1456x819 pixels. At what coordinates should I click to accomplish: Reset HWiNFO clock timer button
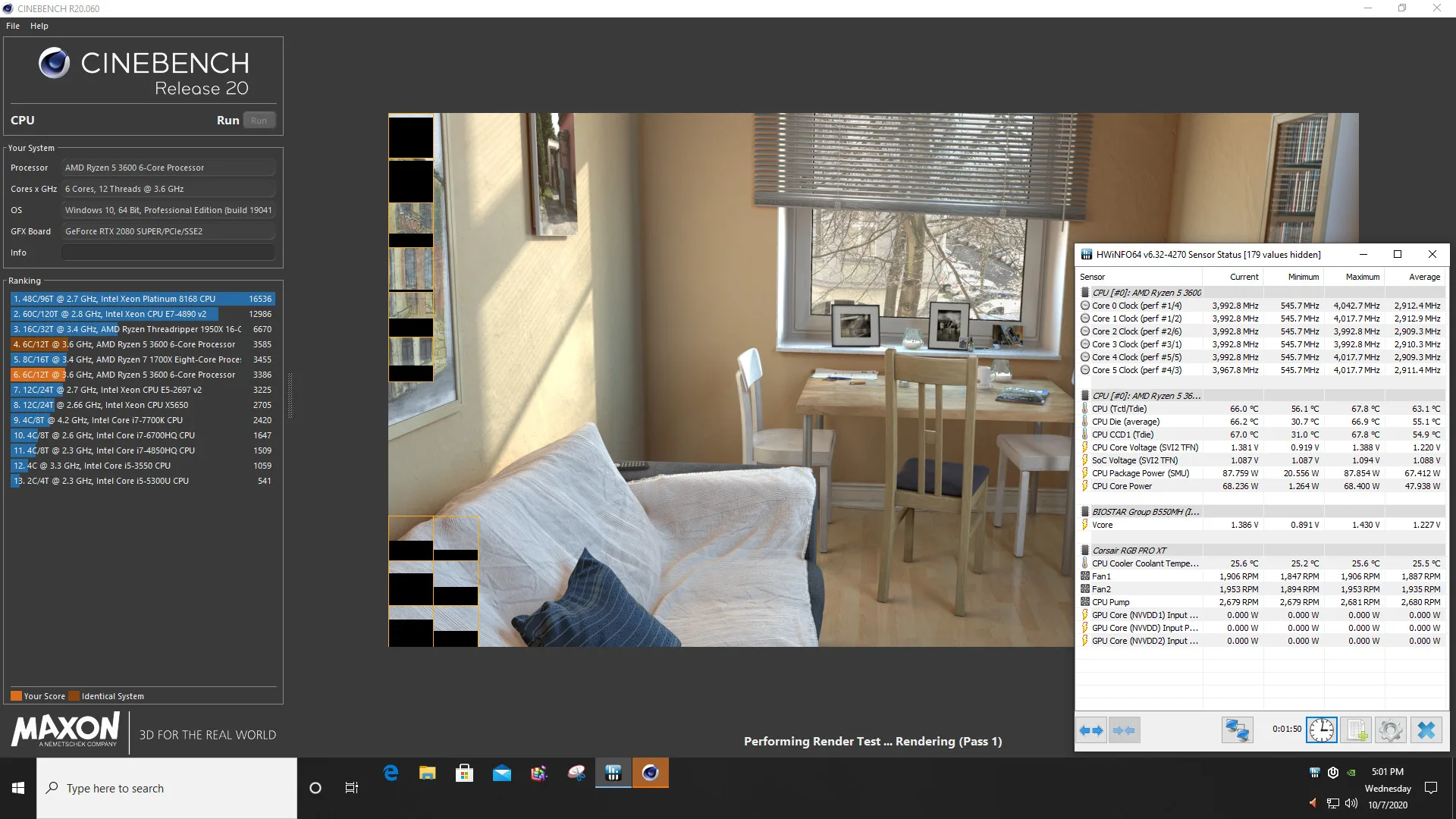(1322, 730)
